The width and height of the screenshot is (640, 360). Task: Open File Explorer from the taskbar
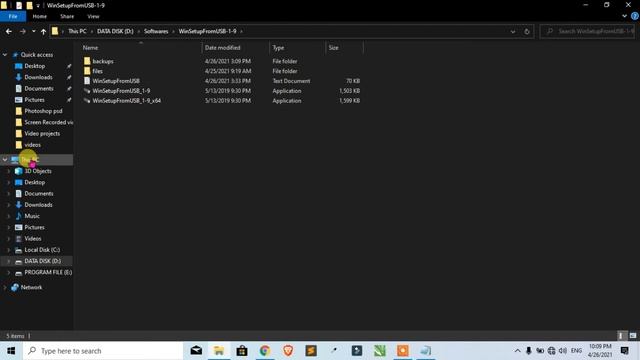pyautogui.click(x=219, y=351)
